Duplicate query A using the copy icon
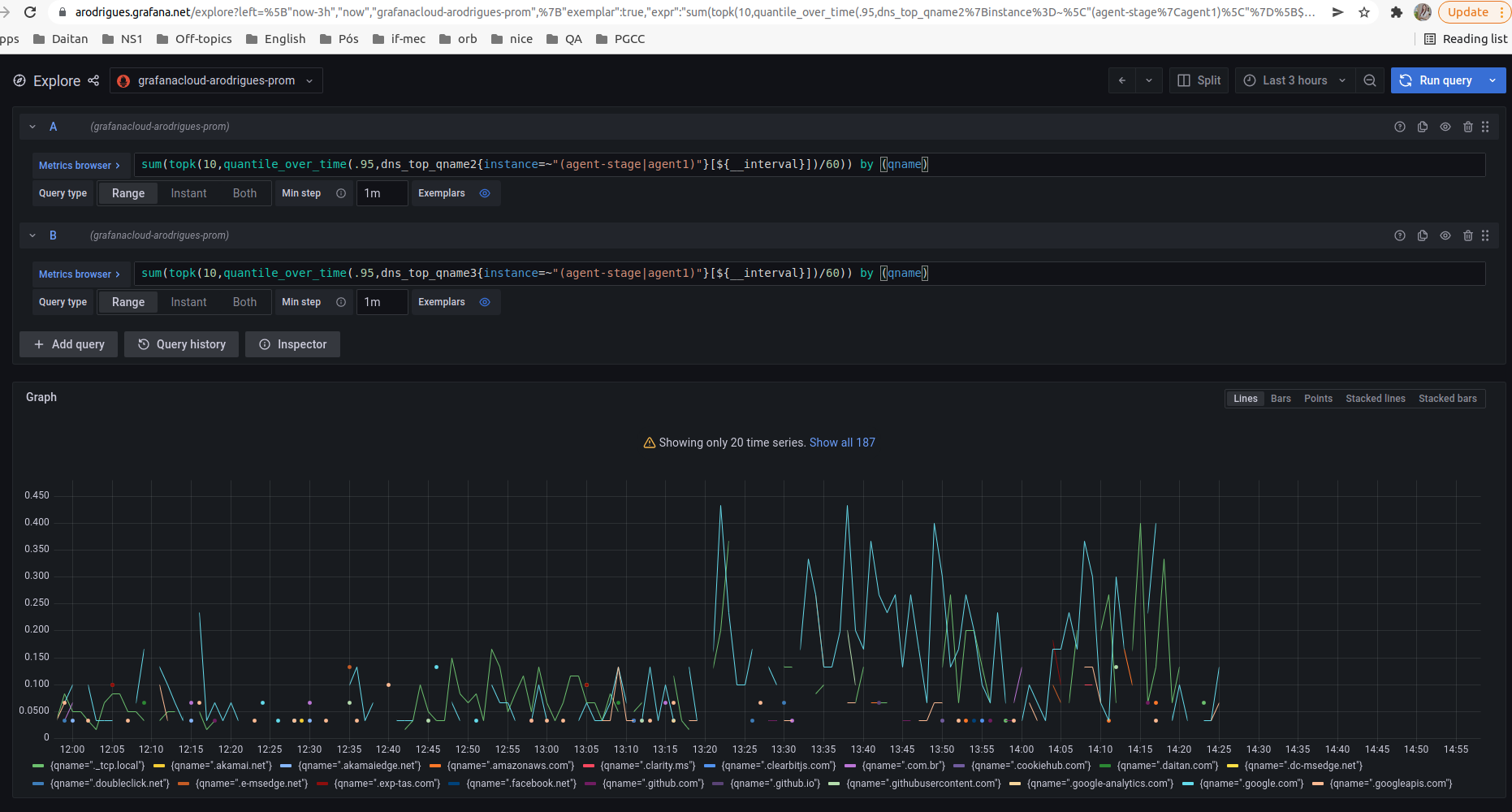The image size is (1512, 812). coord(1422,127)
